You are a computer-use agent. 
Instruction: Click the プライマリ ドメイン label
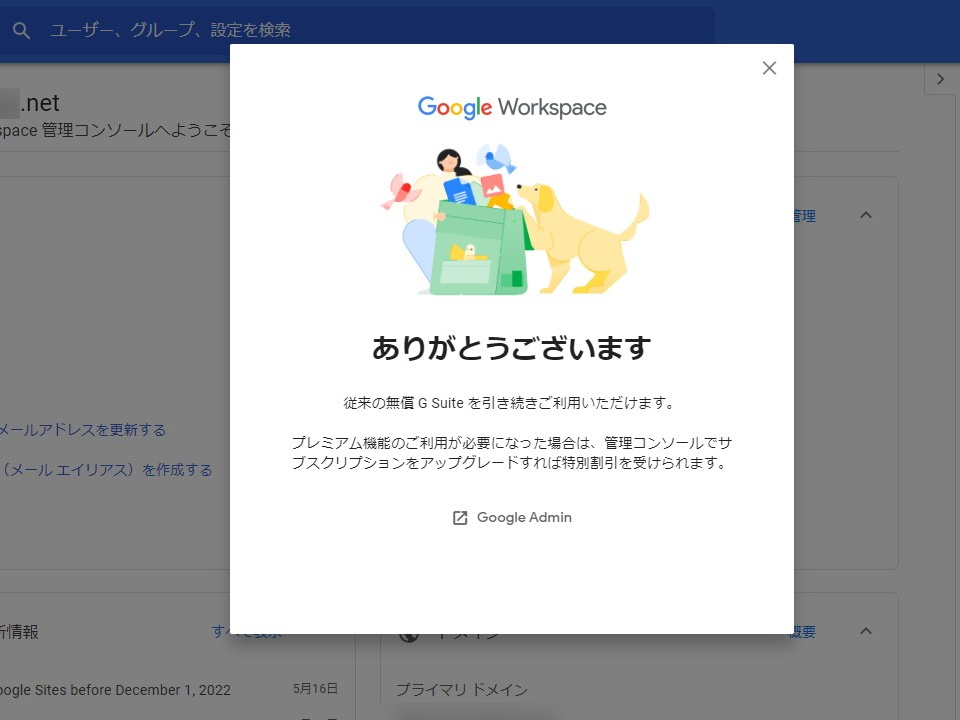pyautogui.click(x=461, y=689)
